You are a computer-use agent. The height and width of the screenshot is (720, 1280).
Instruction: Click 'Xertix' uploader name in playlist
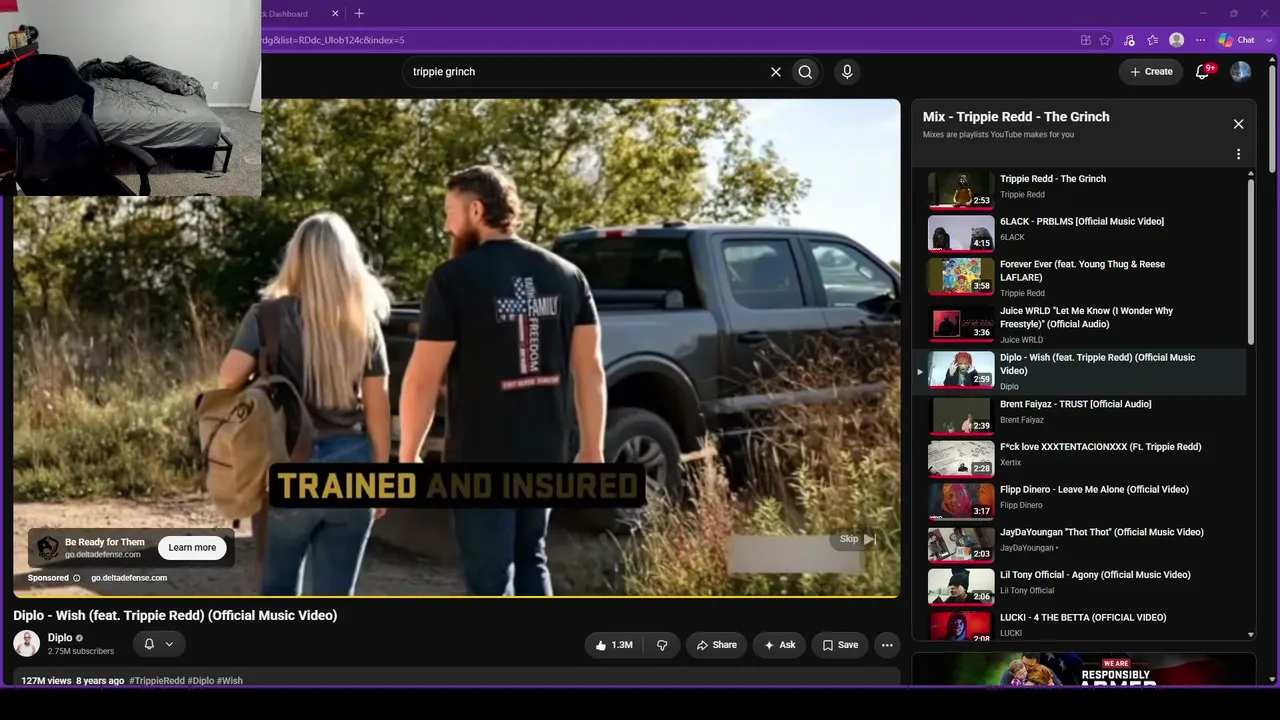click(x=1011, y=462)
